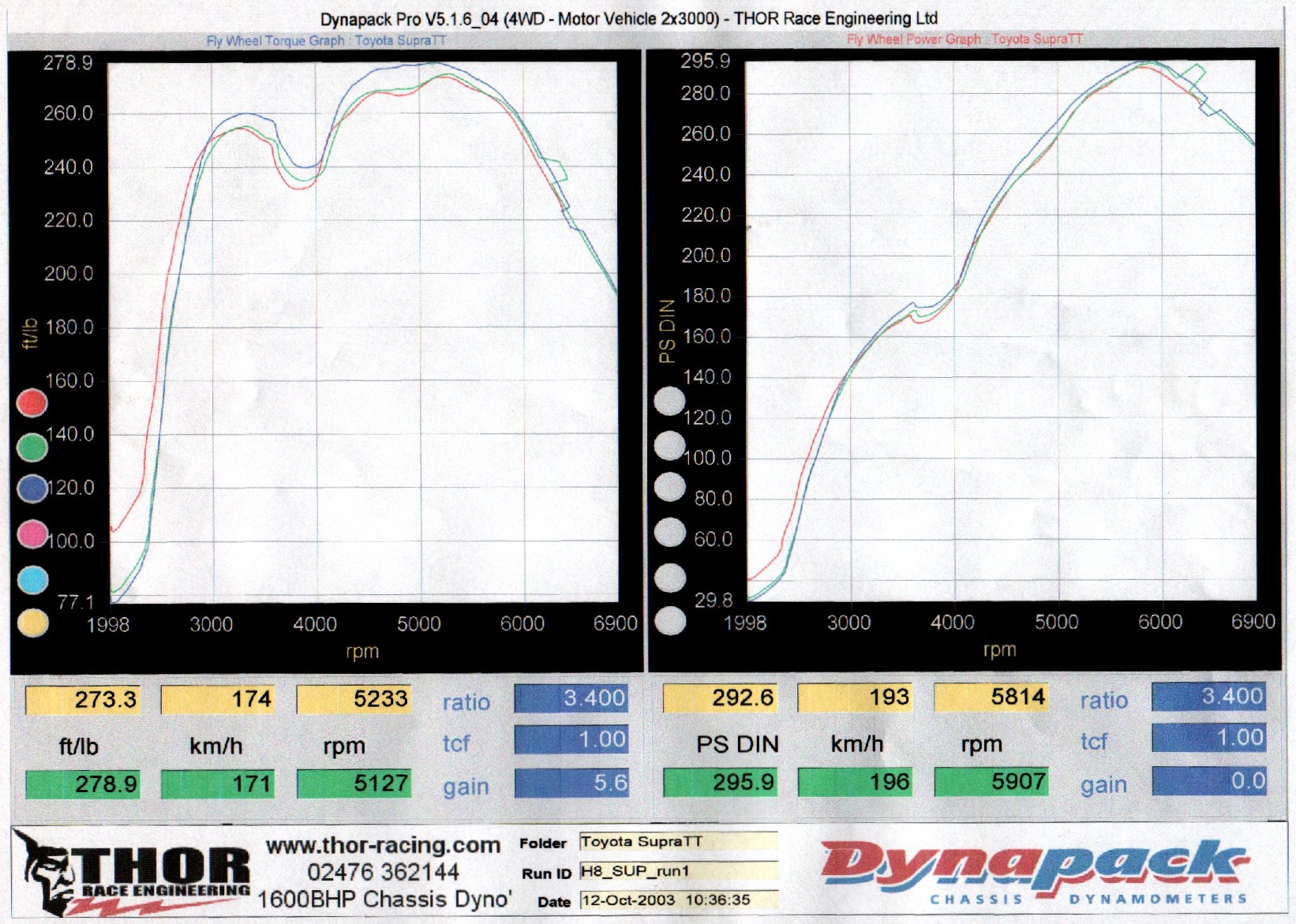Click the THOR Race Engineering logo
This screenshot has width=1296, height=924.
[x=134, y=871]
